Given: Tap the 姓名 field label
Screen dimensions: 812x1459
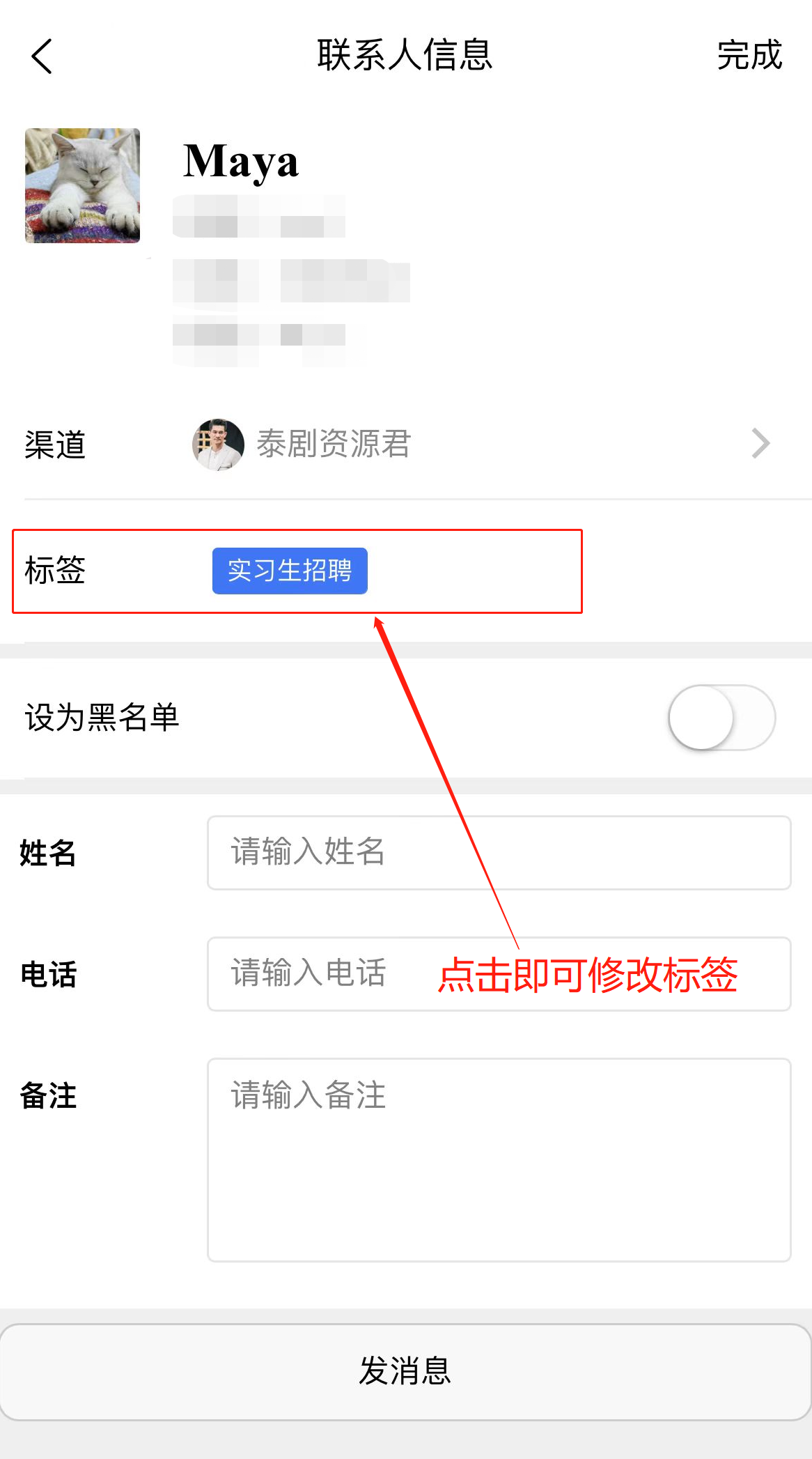Looking at the screenshot, I should pos(48,853).
